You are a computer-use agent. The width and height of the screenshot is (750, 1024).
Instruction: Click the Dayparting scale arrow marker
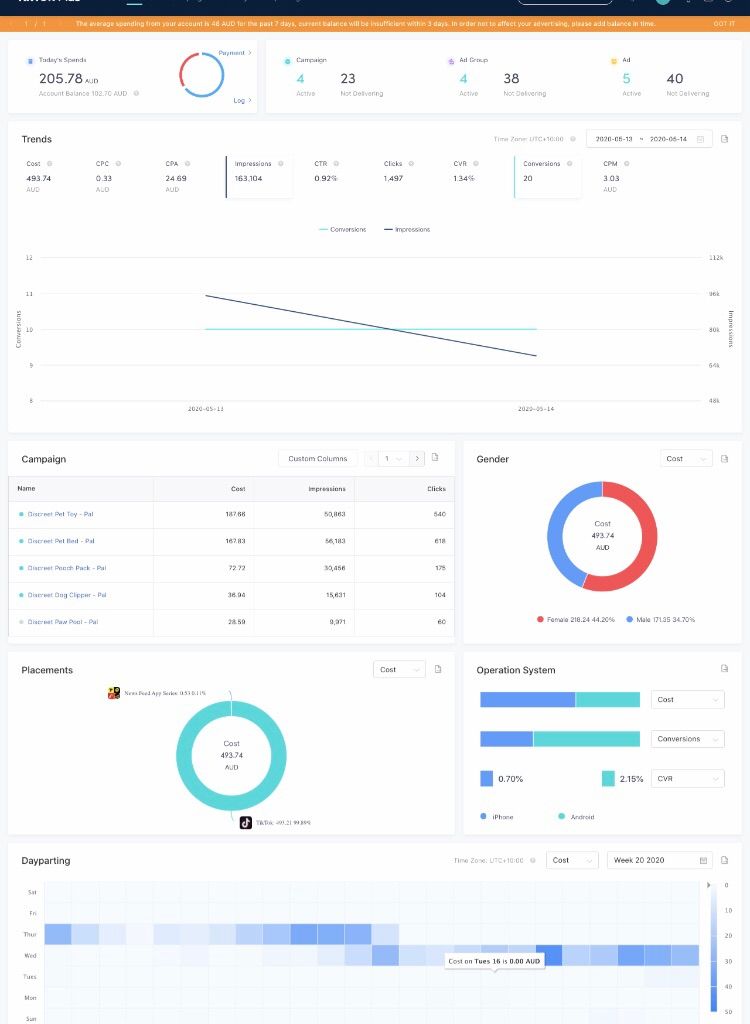point(709,885)
